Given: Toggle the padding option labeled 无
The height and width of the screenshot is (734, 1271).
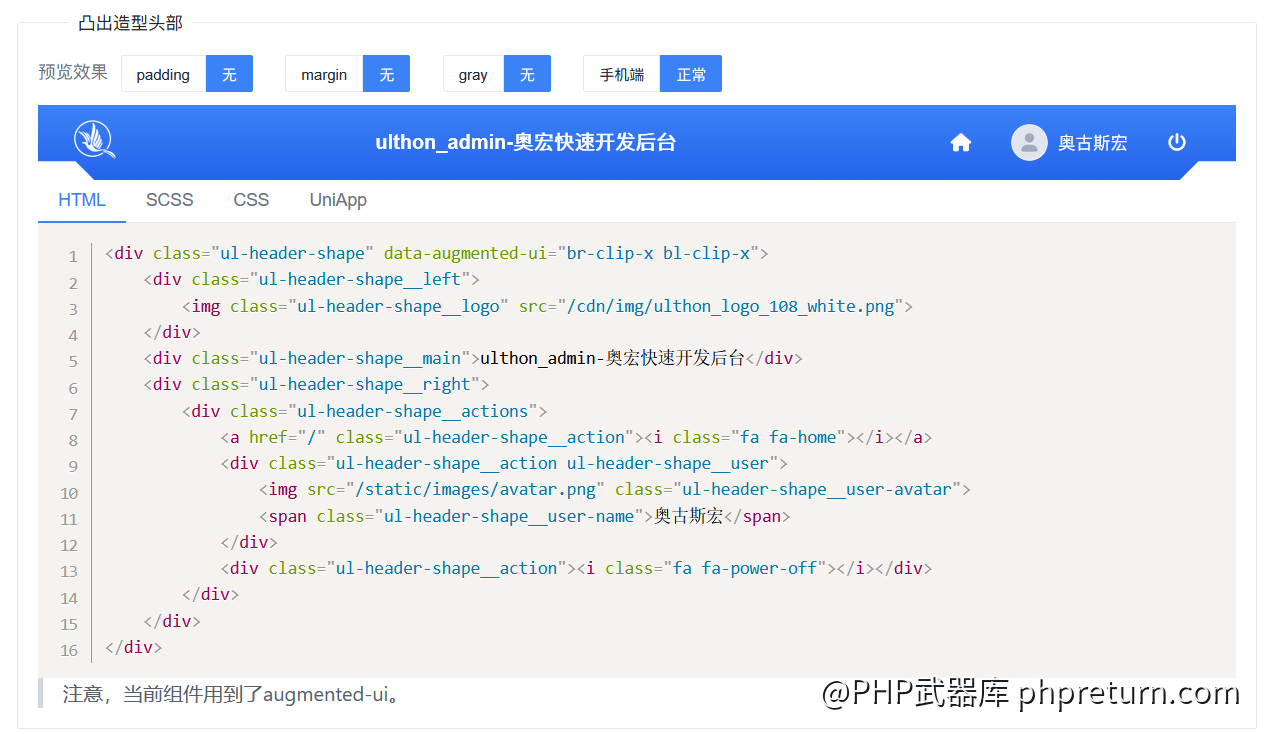Looking at the screenshot, I should pos(229,74).
